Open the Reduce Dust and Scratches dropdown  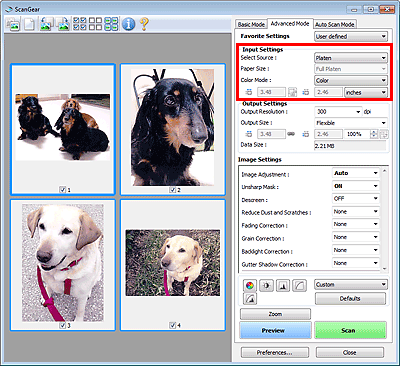(356, 212)
